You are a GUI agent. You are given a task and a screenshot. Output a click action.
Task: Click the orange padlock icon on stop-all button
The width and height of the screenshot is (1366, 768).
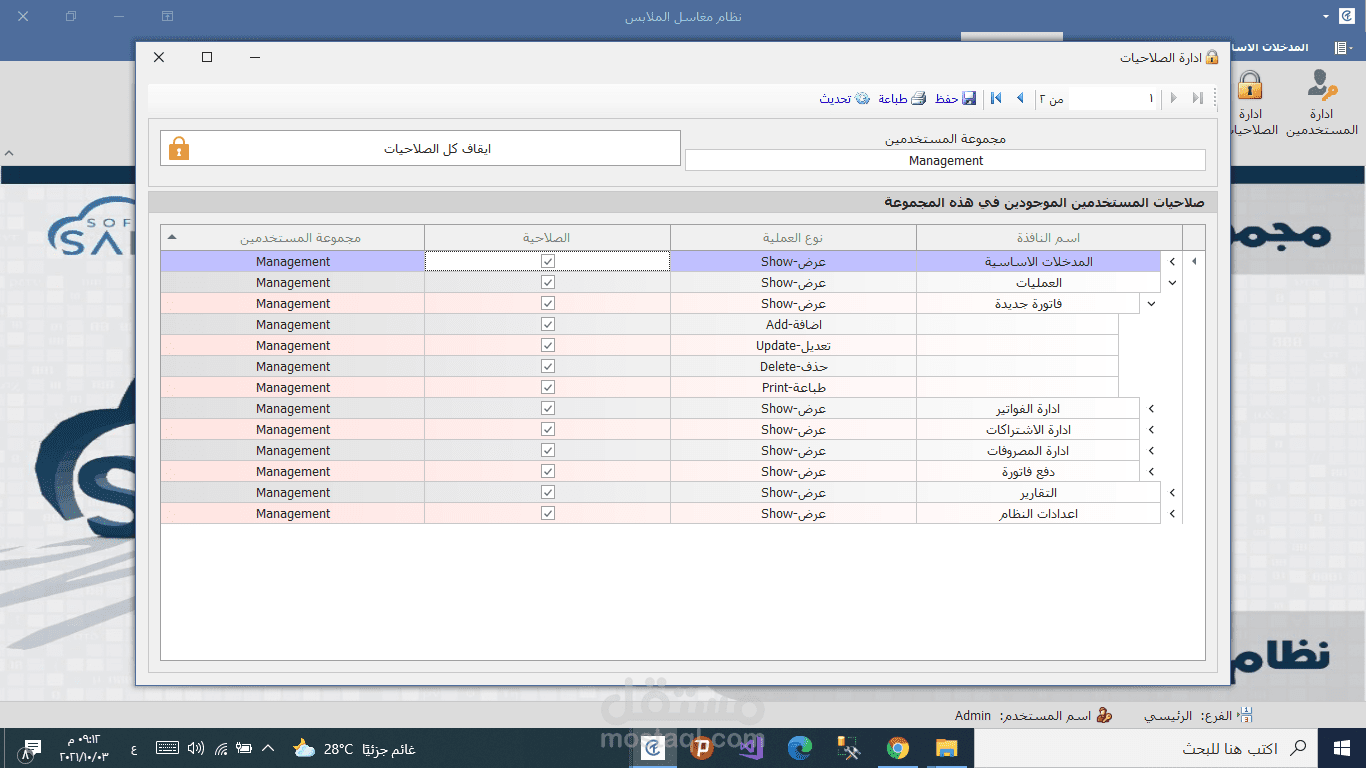[x=179, y=148]
